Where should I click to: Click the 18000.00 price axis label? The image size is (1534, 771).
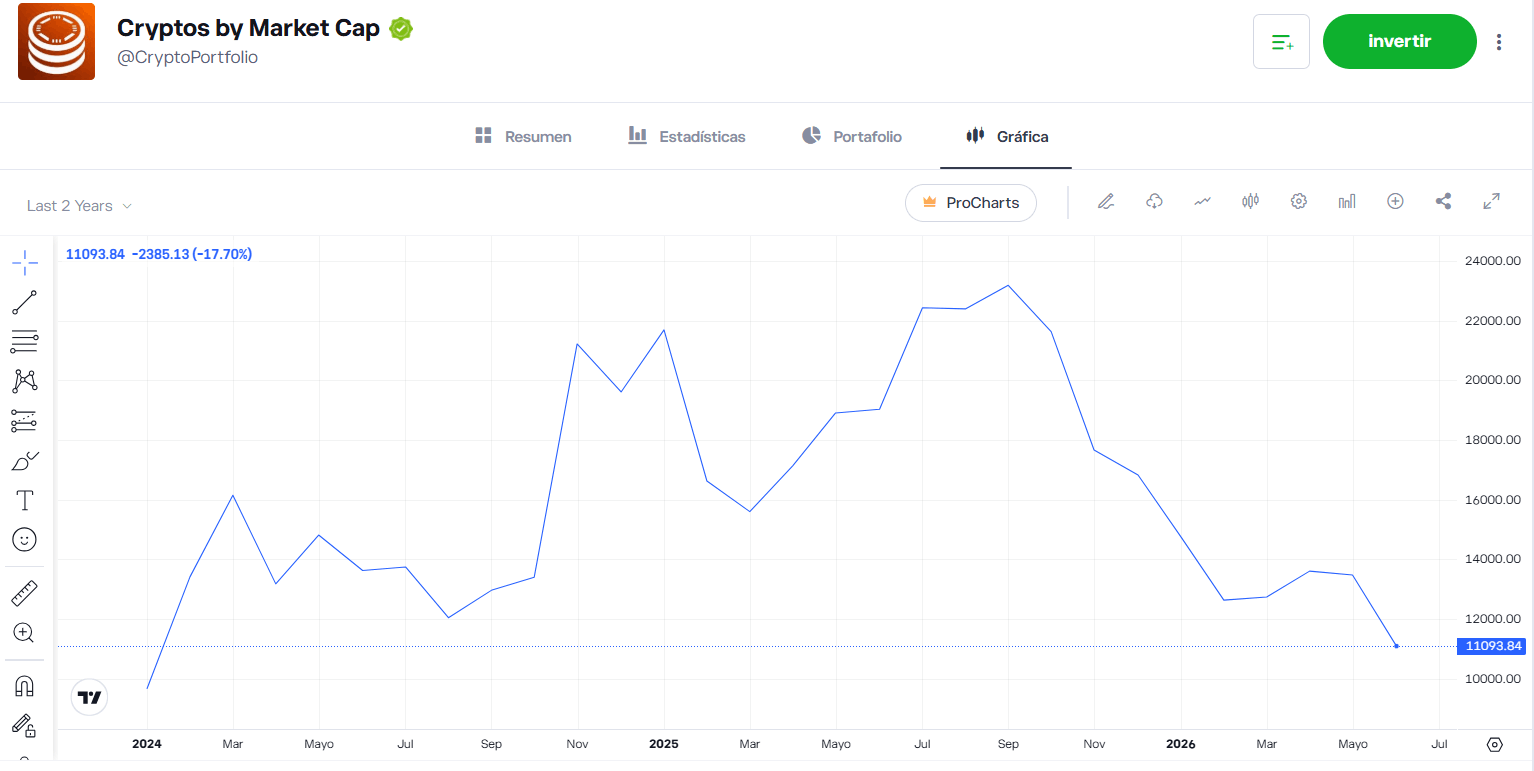[1491, 440]
